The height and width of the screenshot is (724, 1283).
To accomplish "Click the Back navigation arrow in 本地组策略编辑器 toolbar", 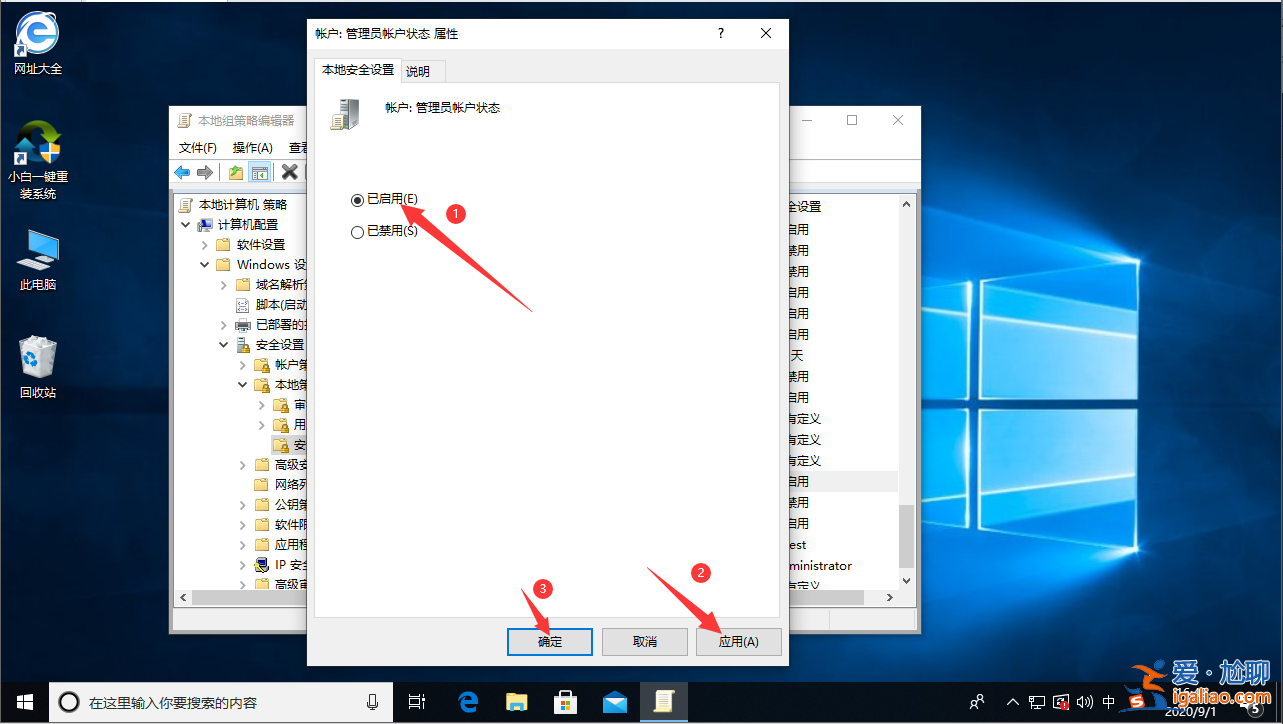I will pyautogui.click(x=181, y=171).
